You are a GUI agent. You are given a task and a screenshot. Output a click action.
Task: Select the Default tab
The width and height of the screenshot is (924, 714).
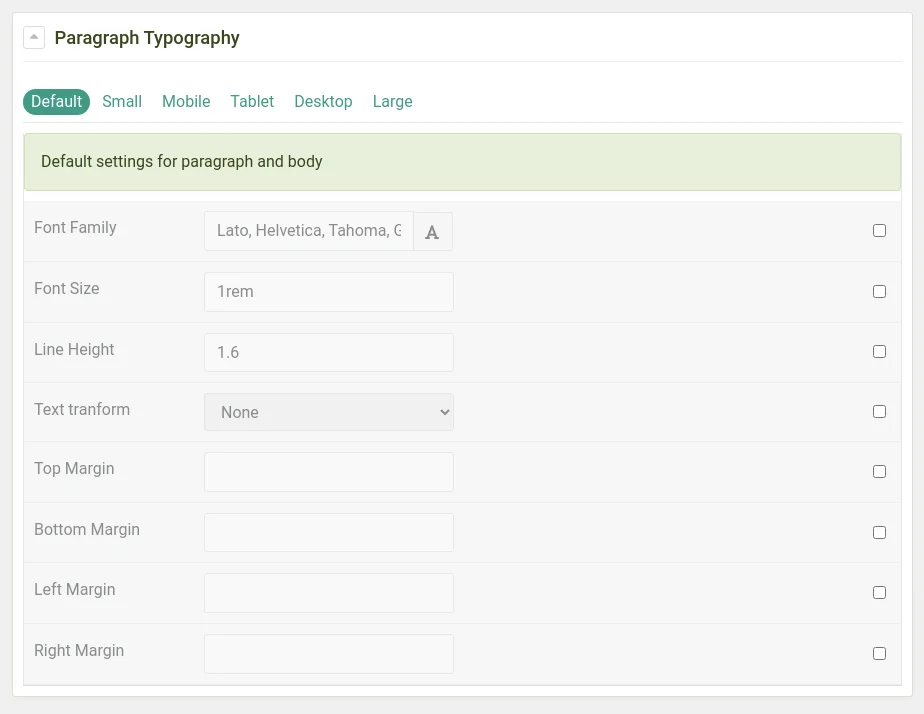pos(57,101)
